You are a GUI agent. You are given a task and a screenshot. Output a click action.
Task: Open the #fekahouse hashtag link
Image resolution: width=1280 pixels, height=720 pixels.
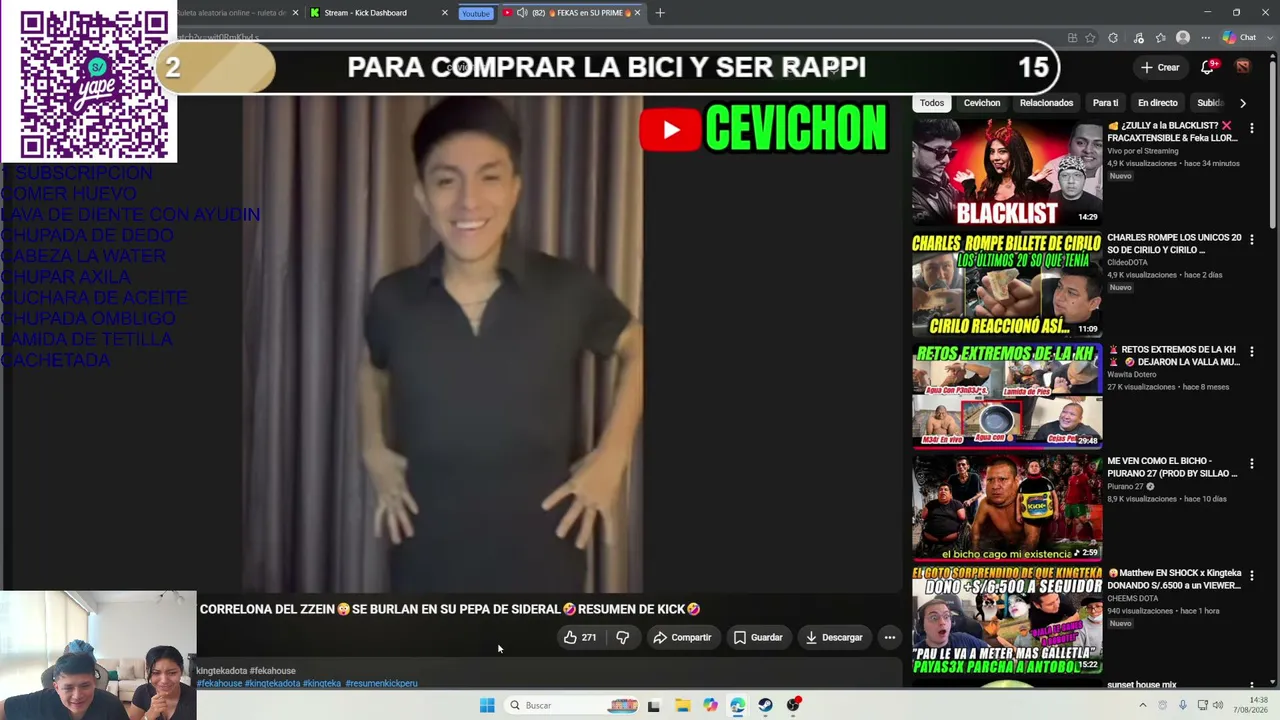click(x=219, y=683)
